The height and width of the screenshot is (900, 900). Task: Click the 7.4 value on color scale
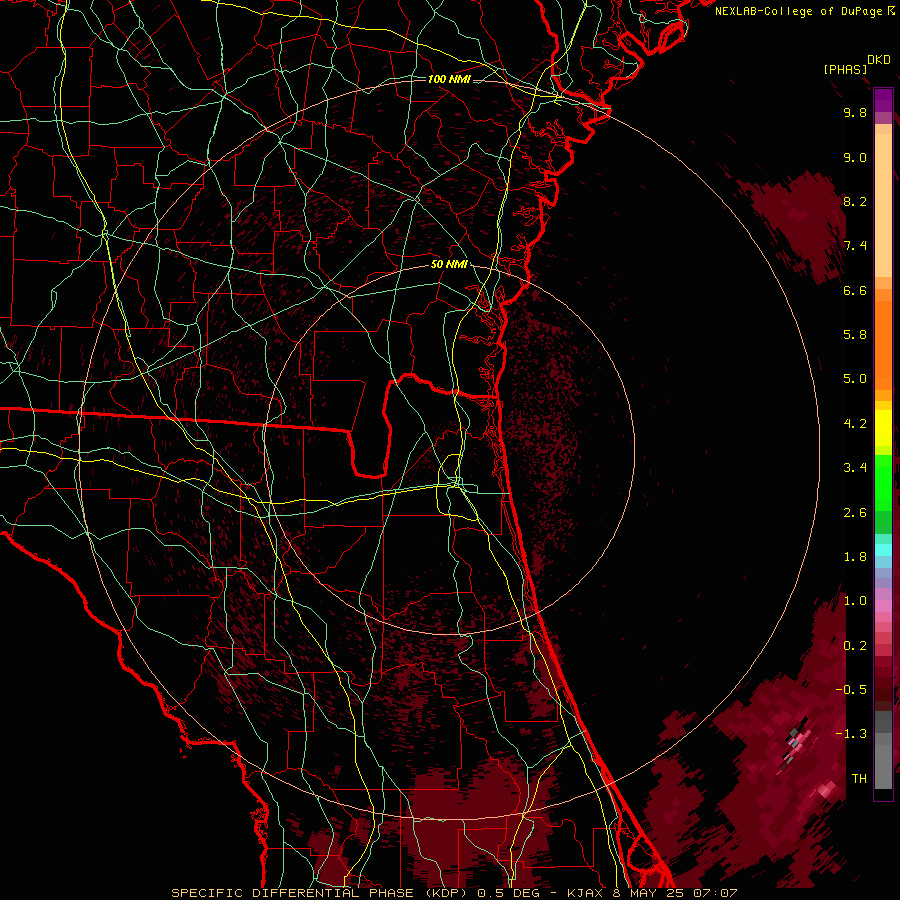click(855, 246)
